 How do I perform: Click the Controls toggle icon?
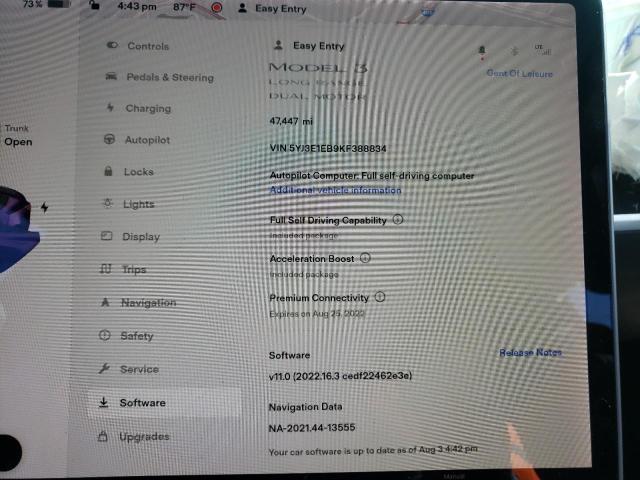point(112,45)
